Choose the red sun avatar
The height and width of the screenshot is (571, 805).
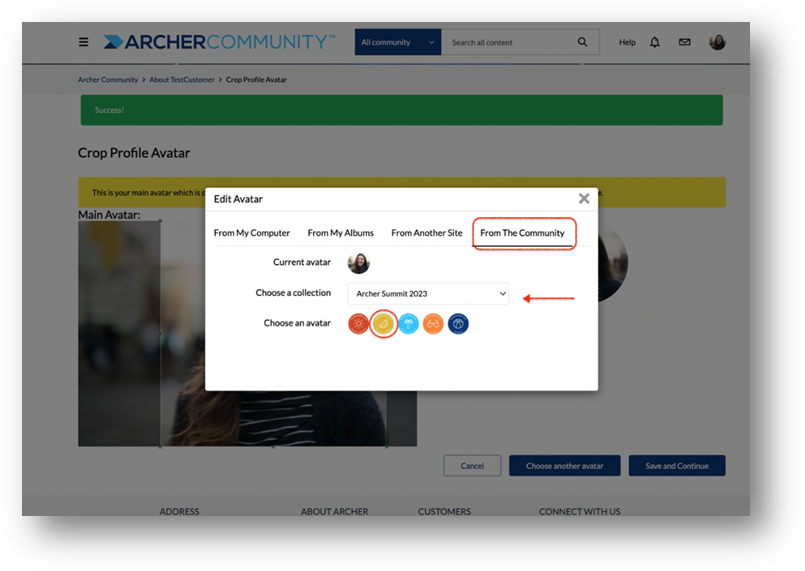pos(358,323)
